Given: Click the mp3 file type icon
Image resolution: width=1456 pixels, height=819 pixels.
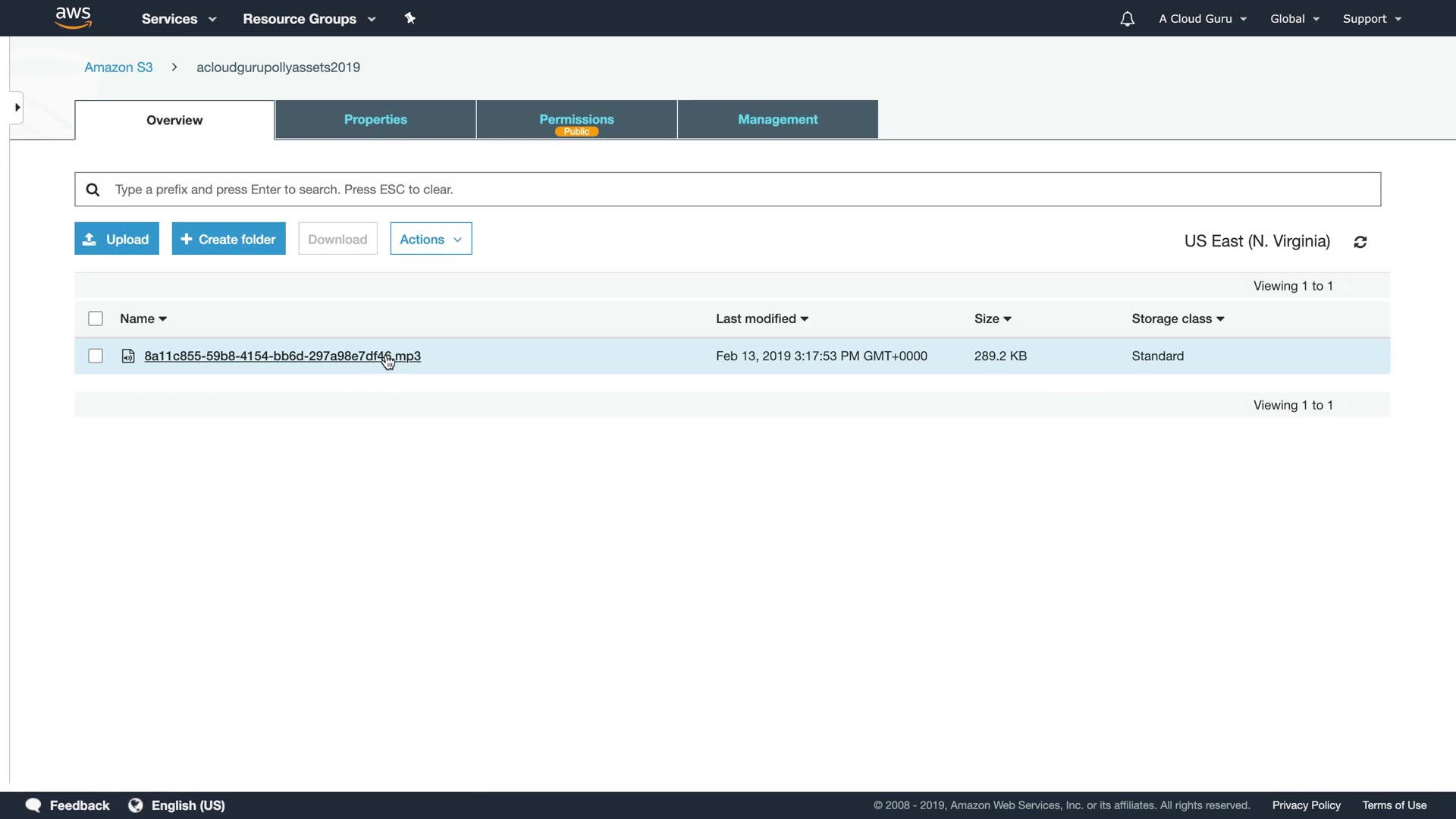Looking at the screenshot, I should point(128,356).
